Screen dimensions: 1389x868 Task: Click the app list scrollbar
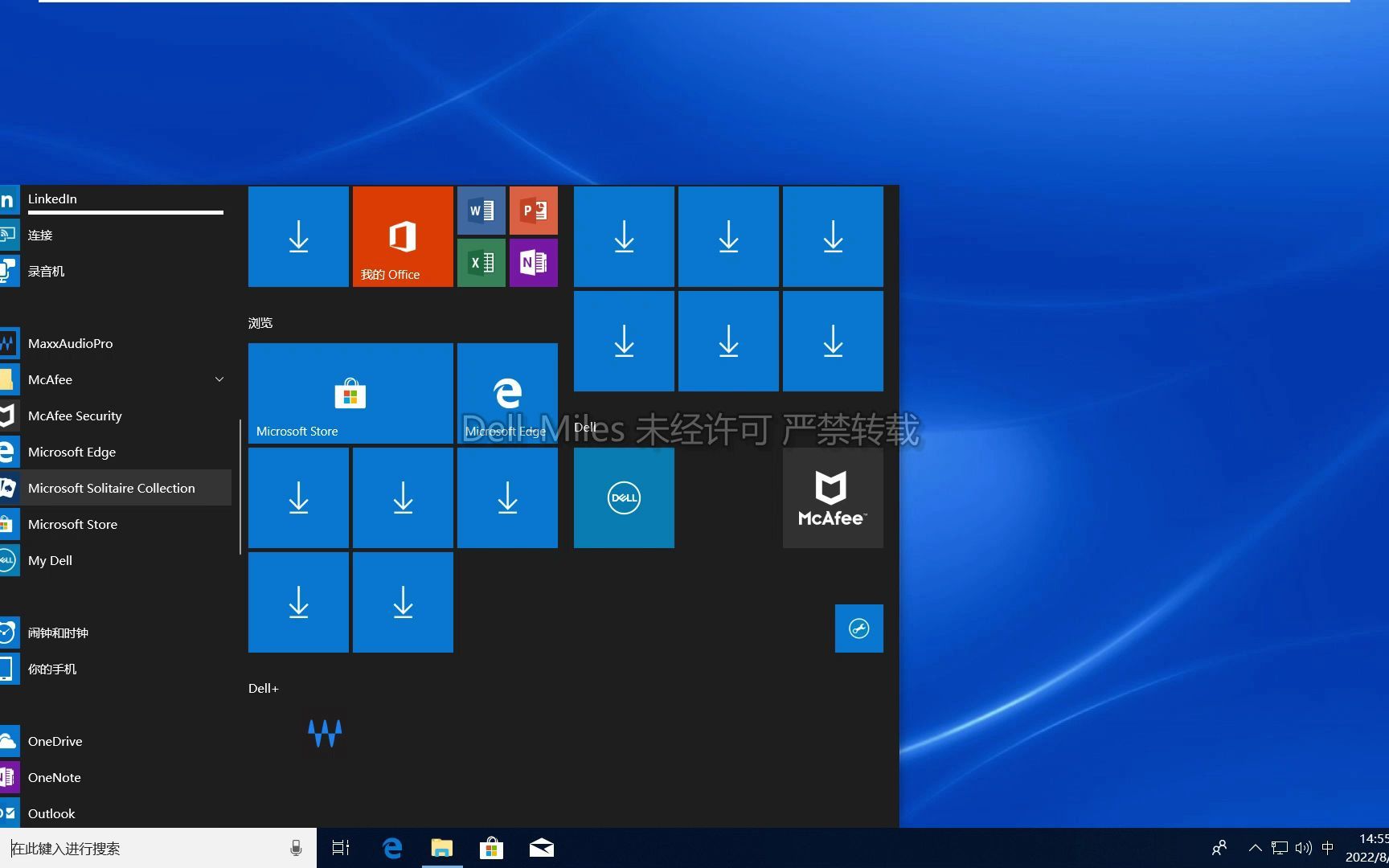pyautogui.click(x=240, y=487)
